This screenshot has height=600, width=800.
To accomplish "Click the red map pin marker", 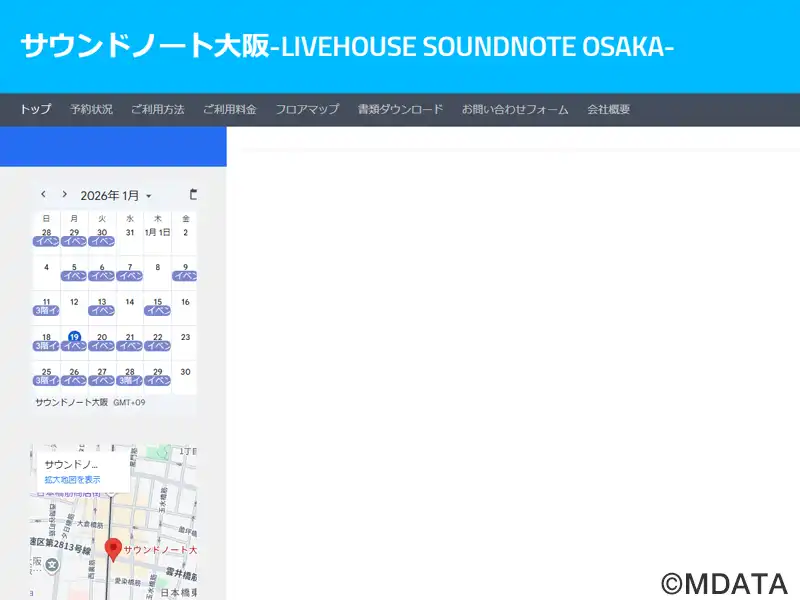I will (x=114, y=549).
